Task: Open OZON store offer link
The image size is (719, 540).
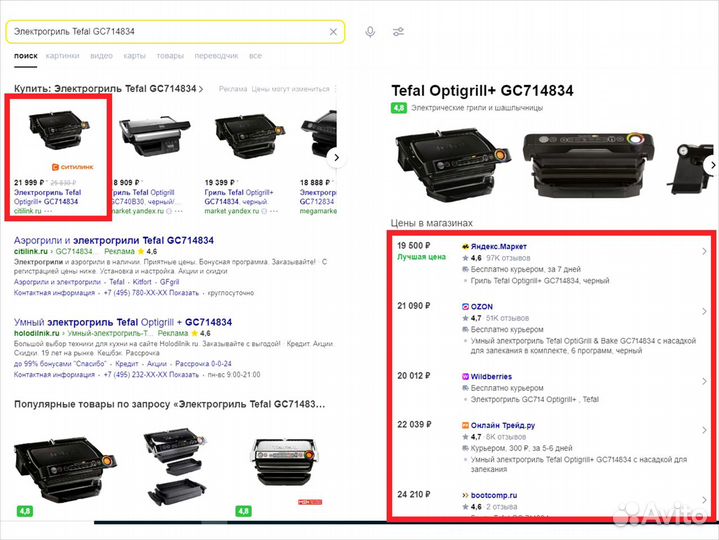Action: coord(481,307)
